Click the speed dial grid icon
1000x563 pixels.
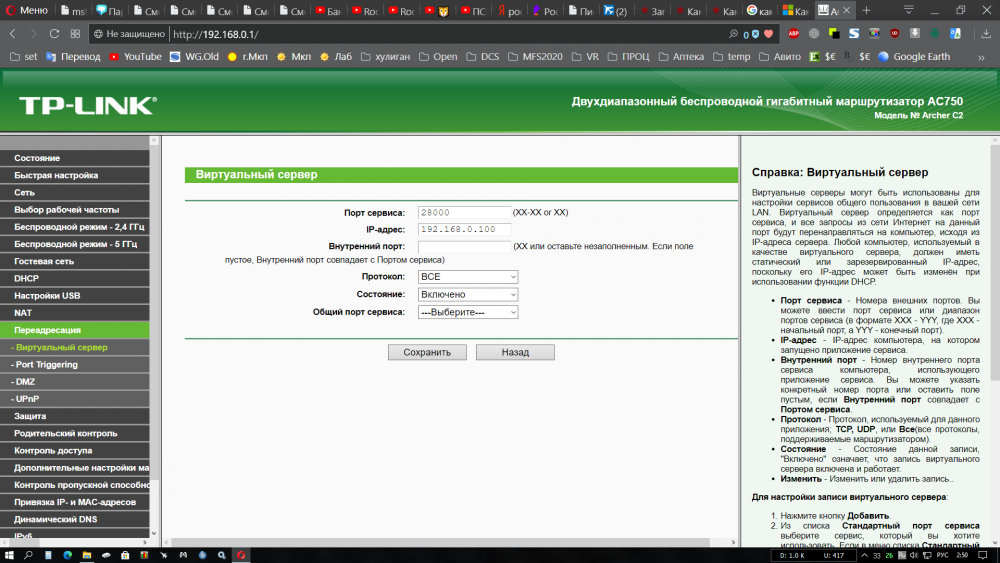(x=76, y=34)
